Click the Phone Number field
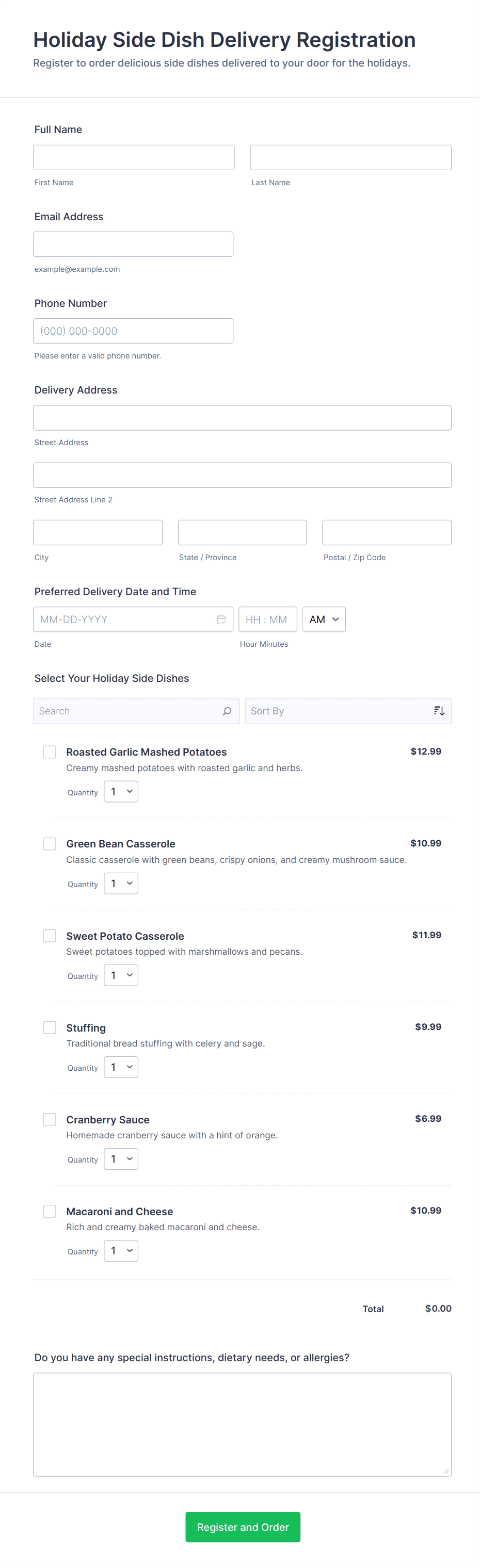The width and height of the screenshot is (480, 1568). pyautogui.click(x=133, y=331)
